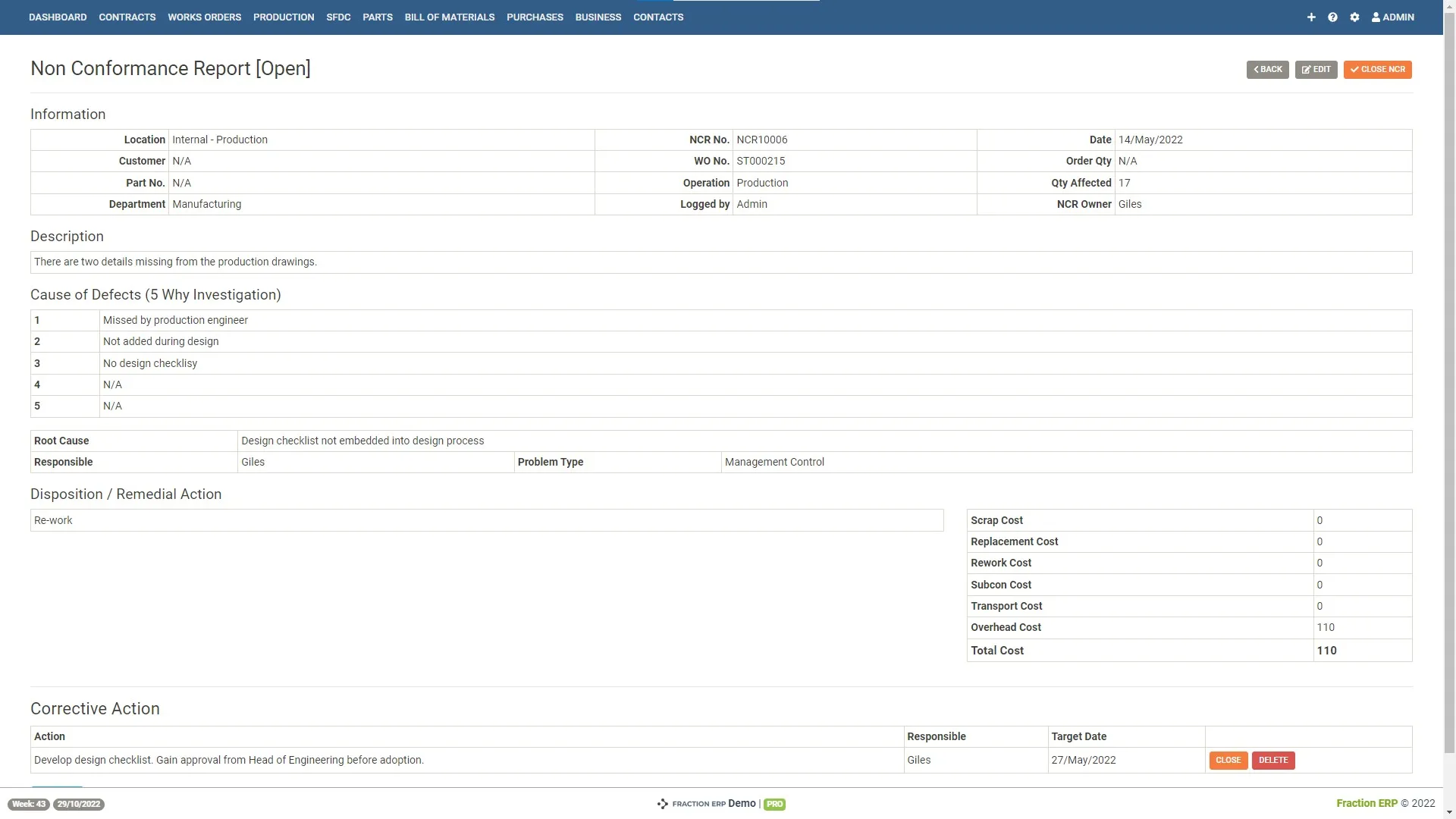Click the Week 43 badge

point(29,804)
